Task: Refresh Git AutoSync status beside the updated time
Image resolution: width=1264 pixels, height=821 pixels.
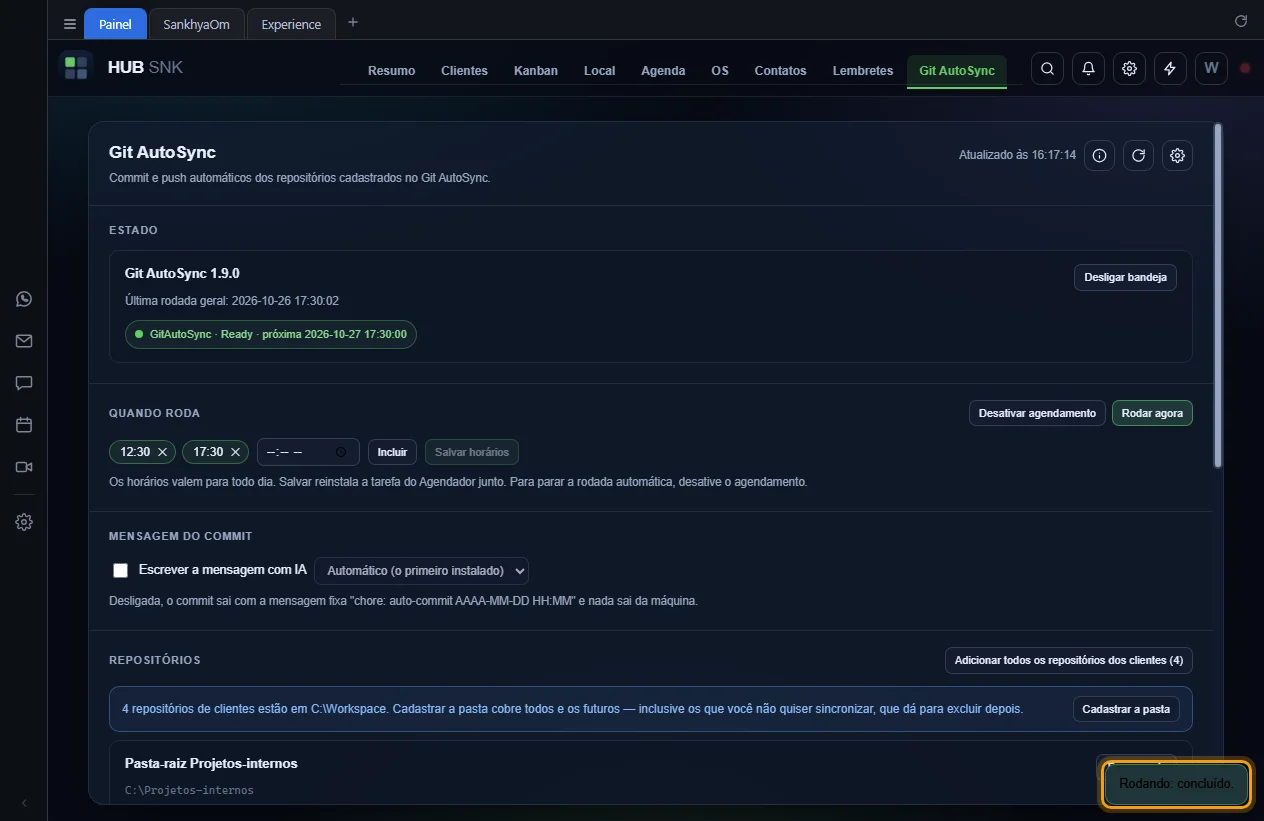Action: pyautogui.click(x=1138, y=156)
